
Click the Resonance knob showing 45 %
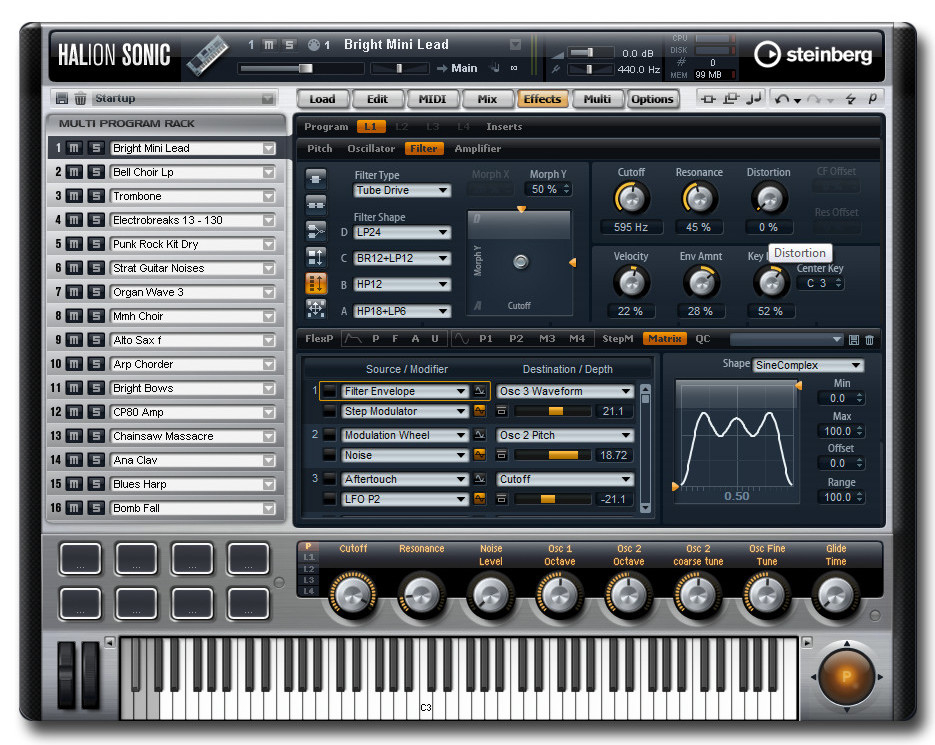[x=699, y=199]
